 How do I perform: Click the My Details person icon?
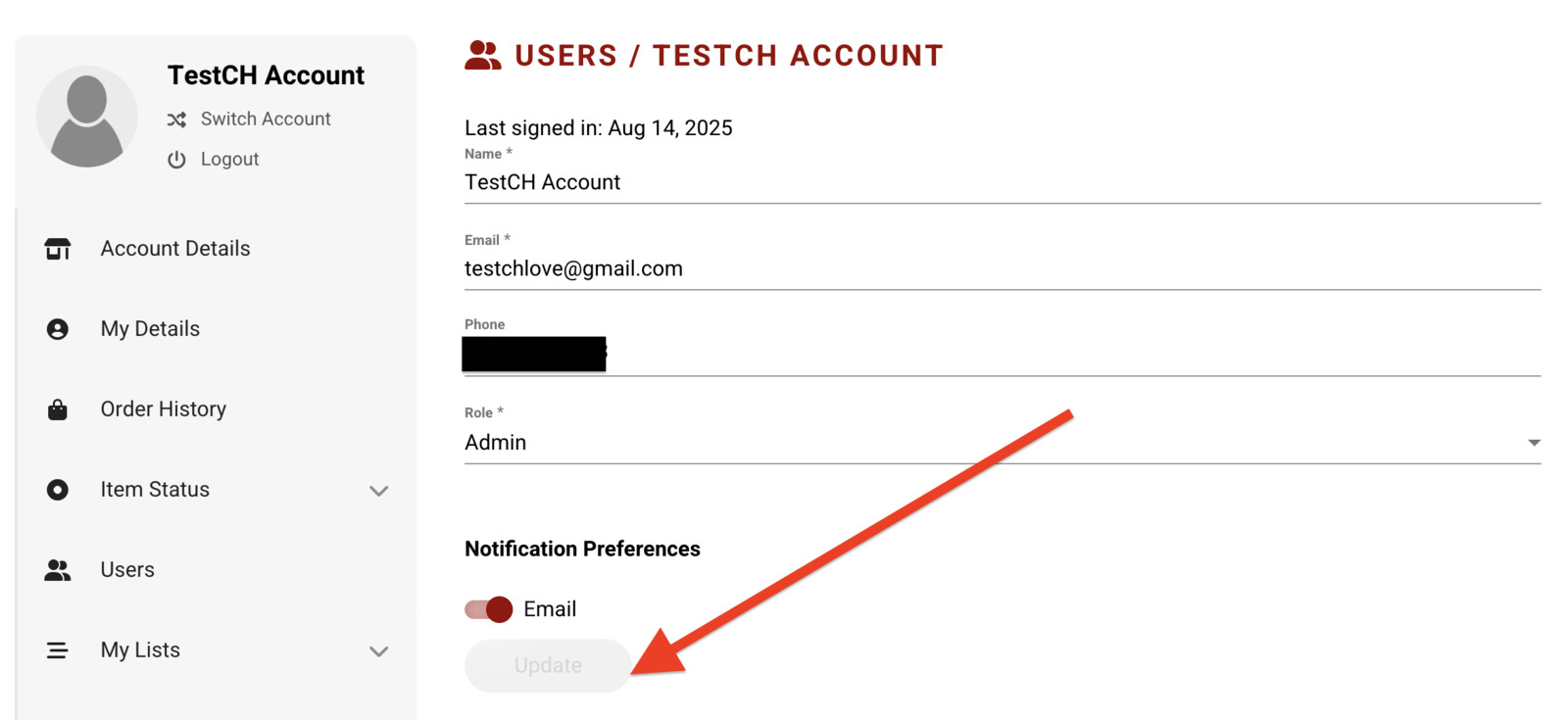coord(58,329)
